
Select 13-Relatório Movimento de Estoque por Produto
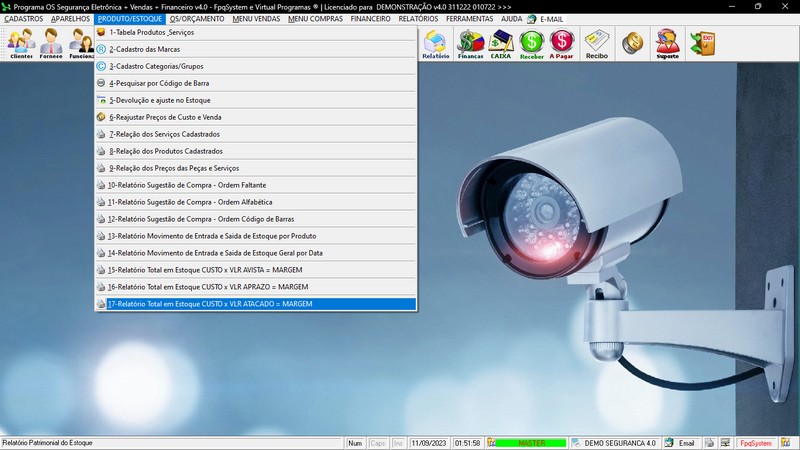[x=256, y=236]
